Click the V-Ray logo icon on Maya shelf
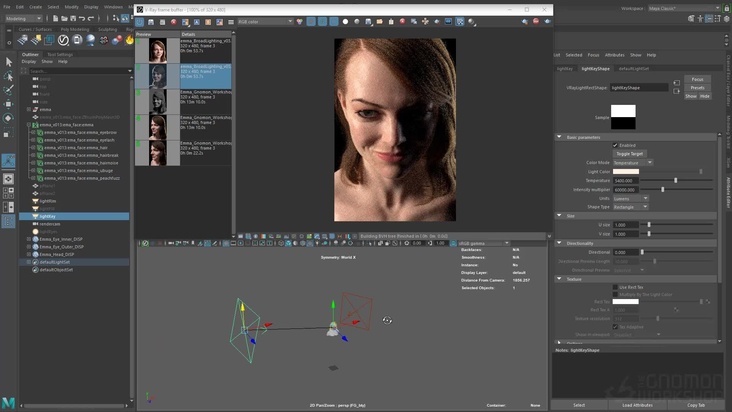This screenshot has width=732, height=412. pos(63,41)
